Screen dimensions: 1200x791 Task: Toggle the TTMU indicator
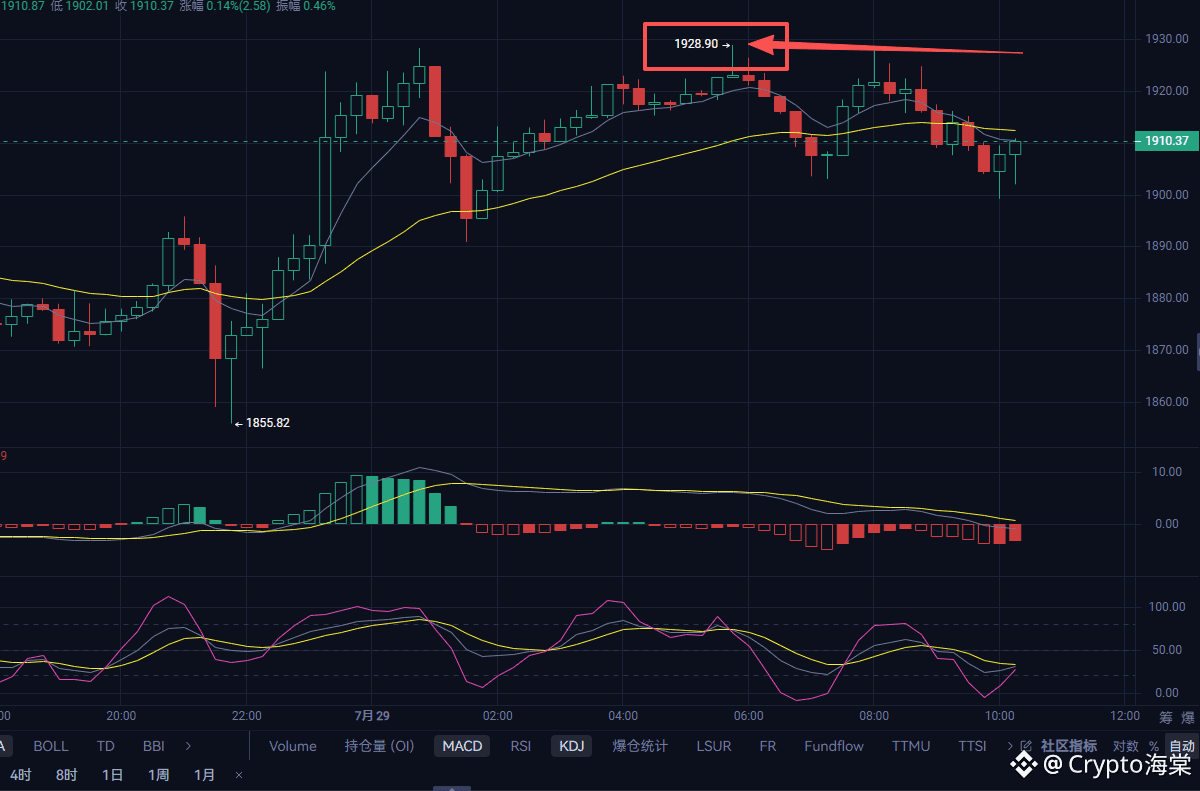coord(911,746)
